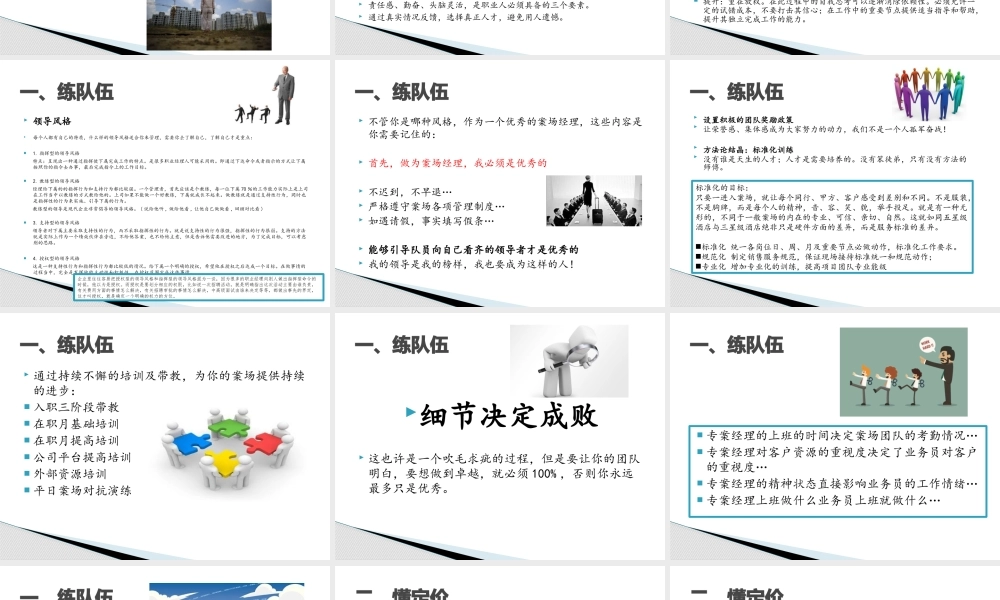This screenshot has height=600, width=1000.
Task: Click the bullet 在职月提高培训
Action: pyautogui.click(x=76, y=440)
